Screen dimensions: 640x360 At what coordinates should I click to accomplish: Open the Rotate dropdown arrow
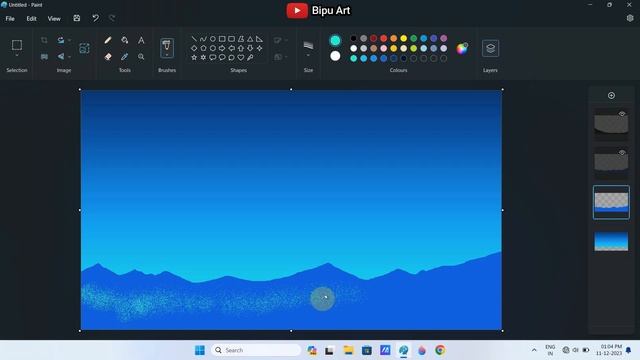[69, 40]
